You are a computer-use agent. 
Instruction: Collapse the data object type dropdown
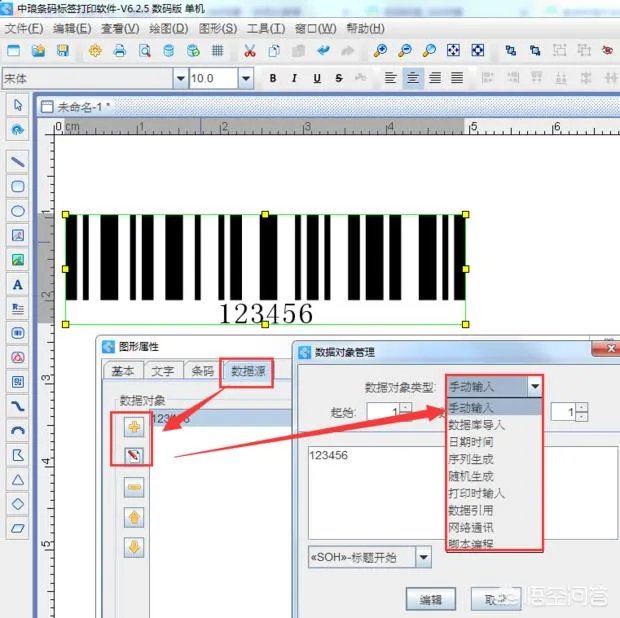pos(535,386)
